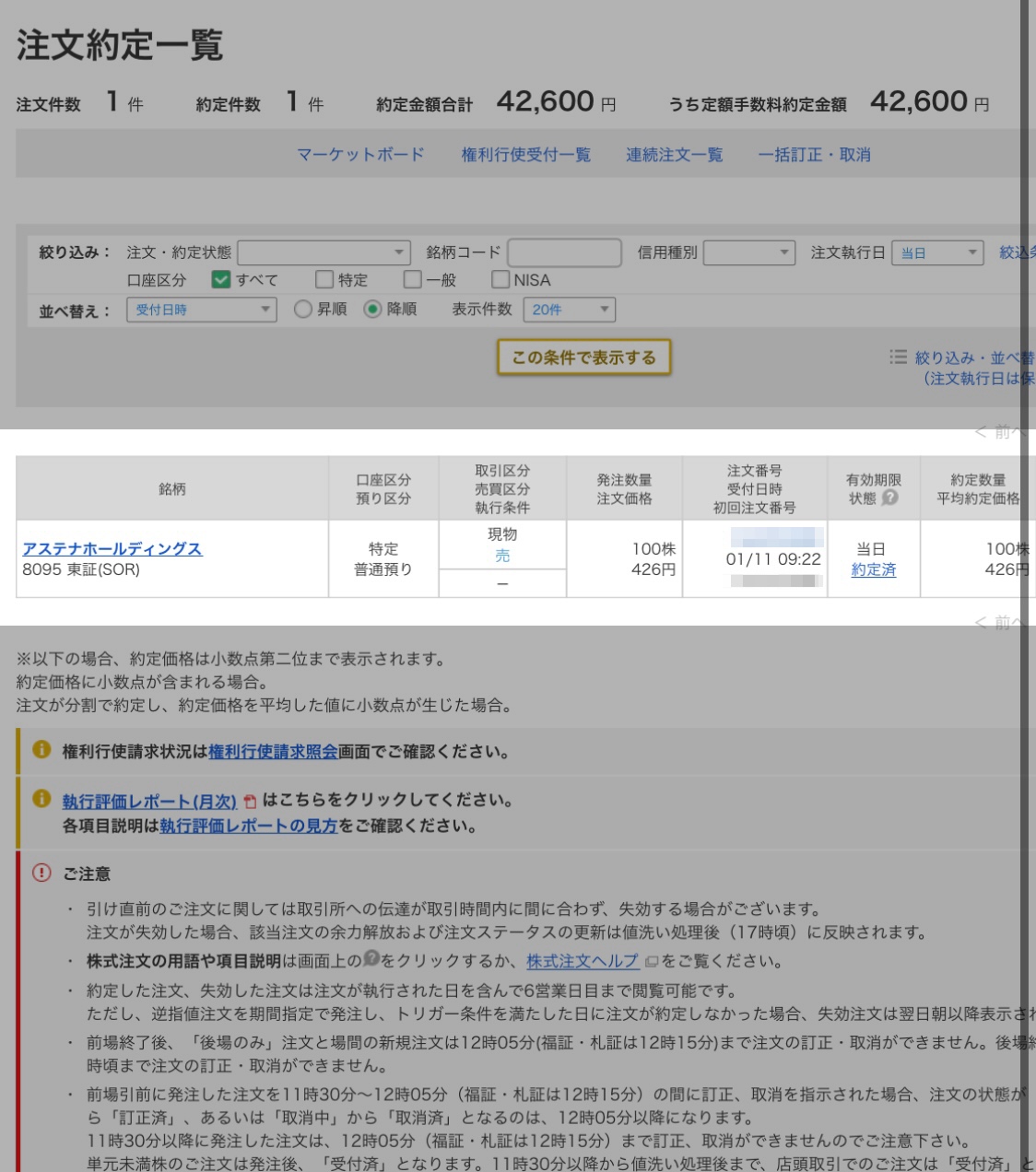Open the 表示件数 dropdown showing 20件
Image resolution: width=1036 pixels, height=1172 pixels.
[x=569, y=310]
